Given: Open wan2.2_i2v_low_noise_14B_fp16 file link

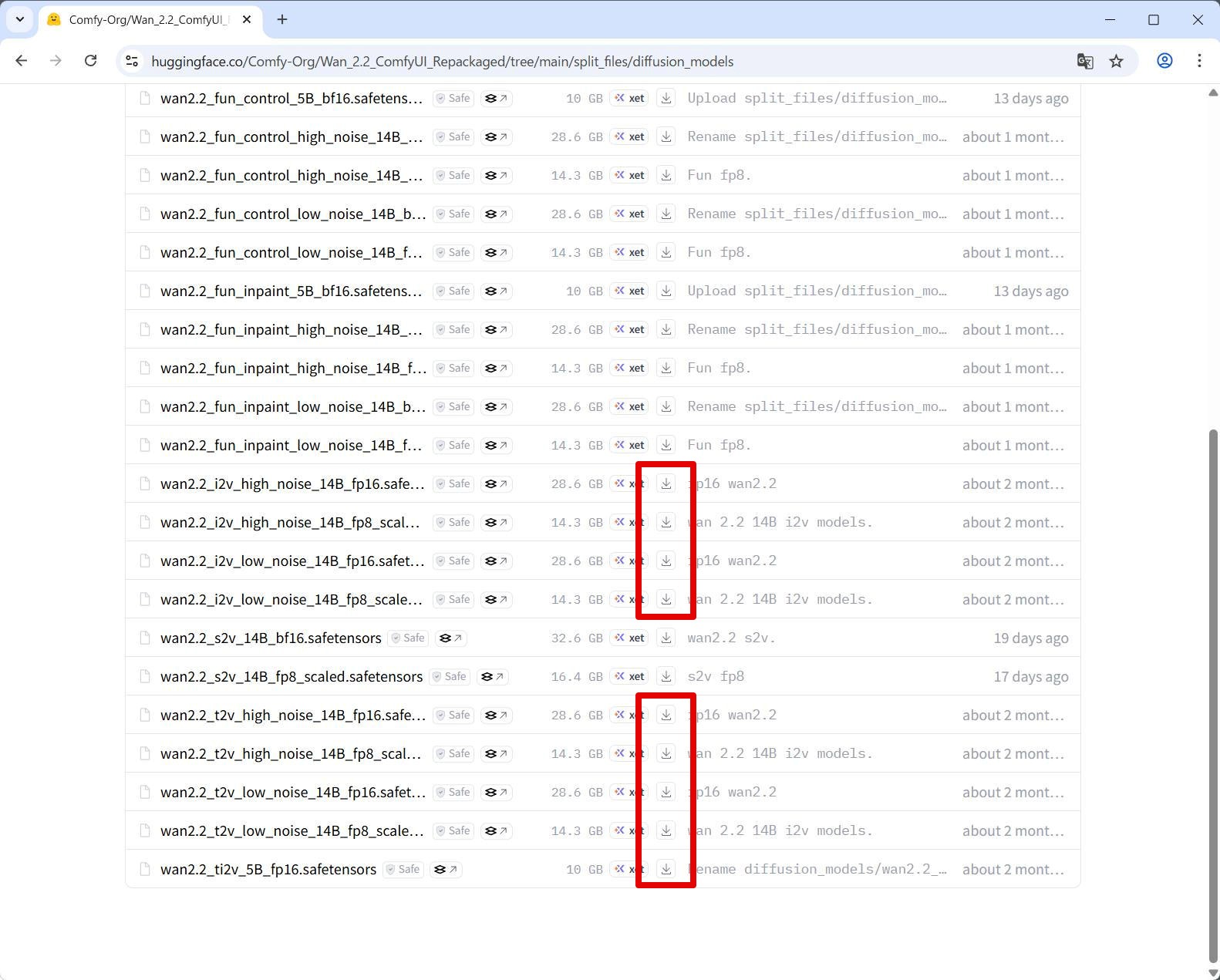Looking at the screenshot, I should tap(293, 561).
